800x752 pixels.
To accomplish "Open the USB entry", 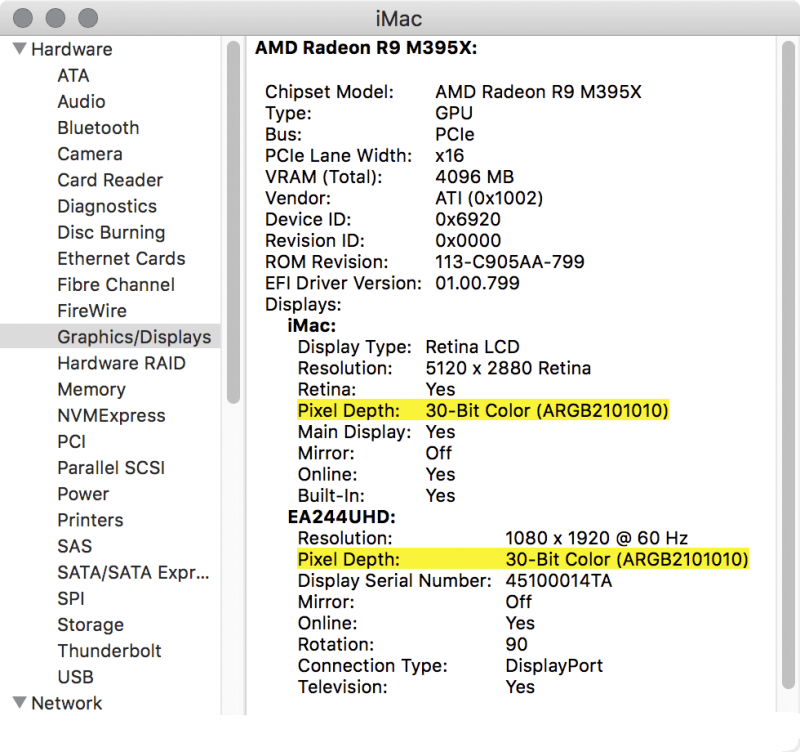I will [76, 677].
